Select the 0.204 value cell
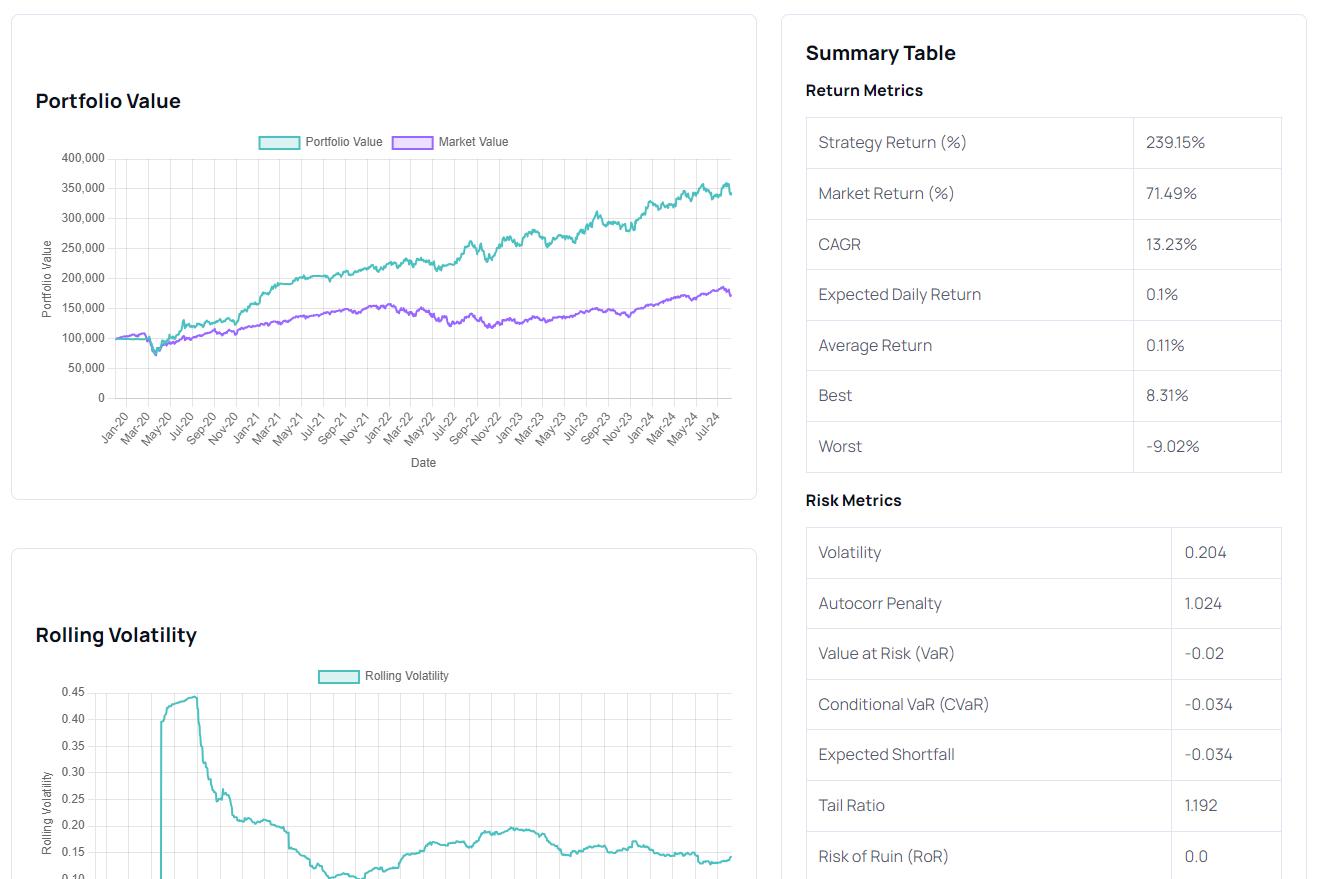 click(1226, 553)
